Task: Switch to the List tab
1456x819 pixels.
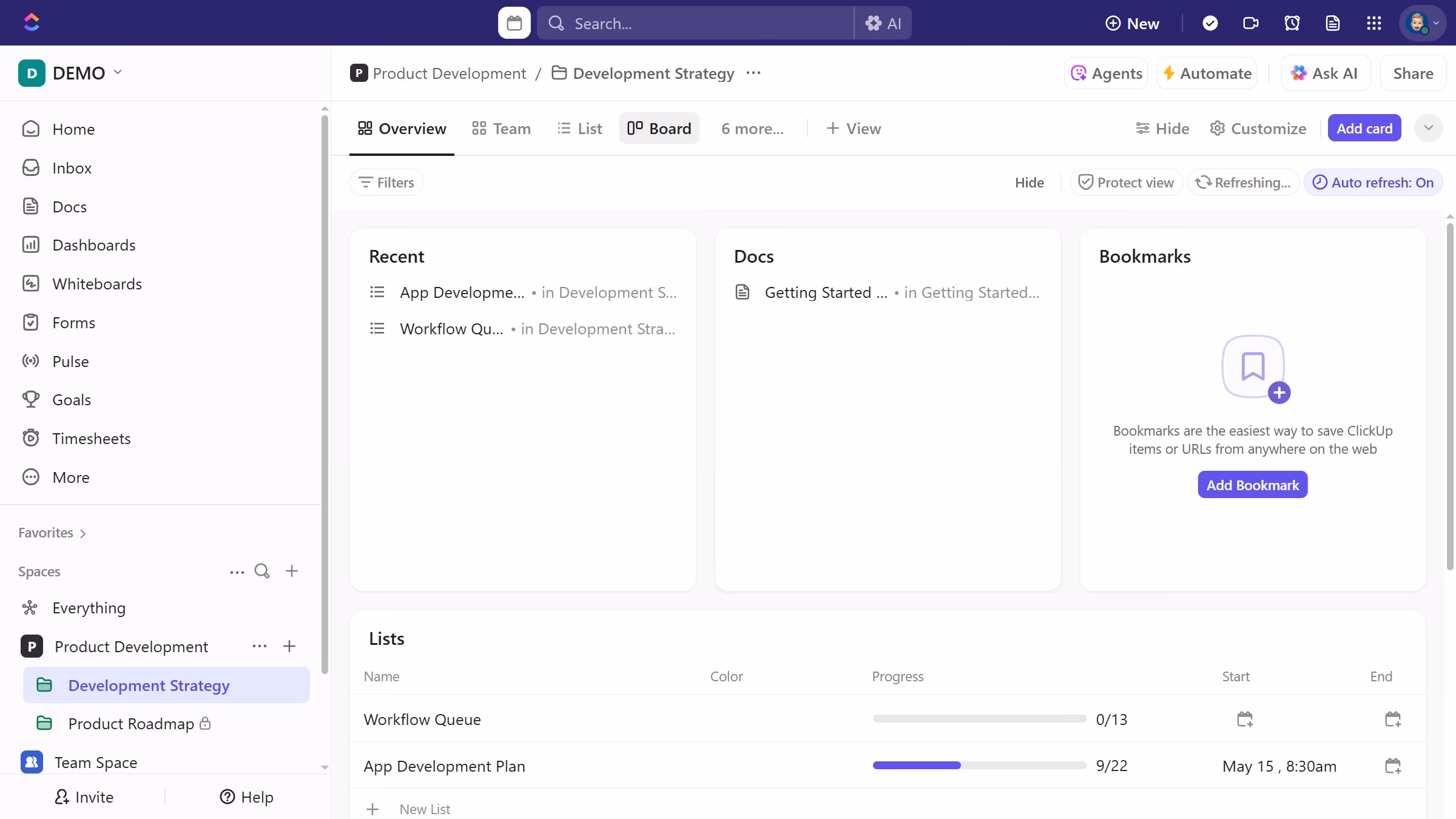Action: (579, 129)
